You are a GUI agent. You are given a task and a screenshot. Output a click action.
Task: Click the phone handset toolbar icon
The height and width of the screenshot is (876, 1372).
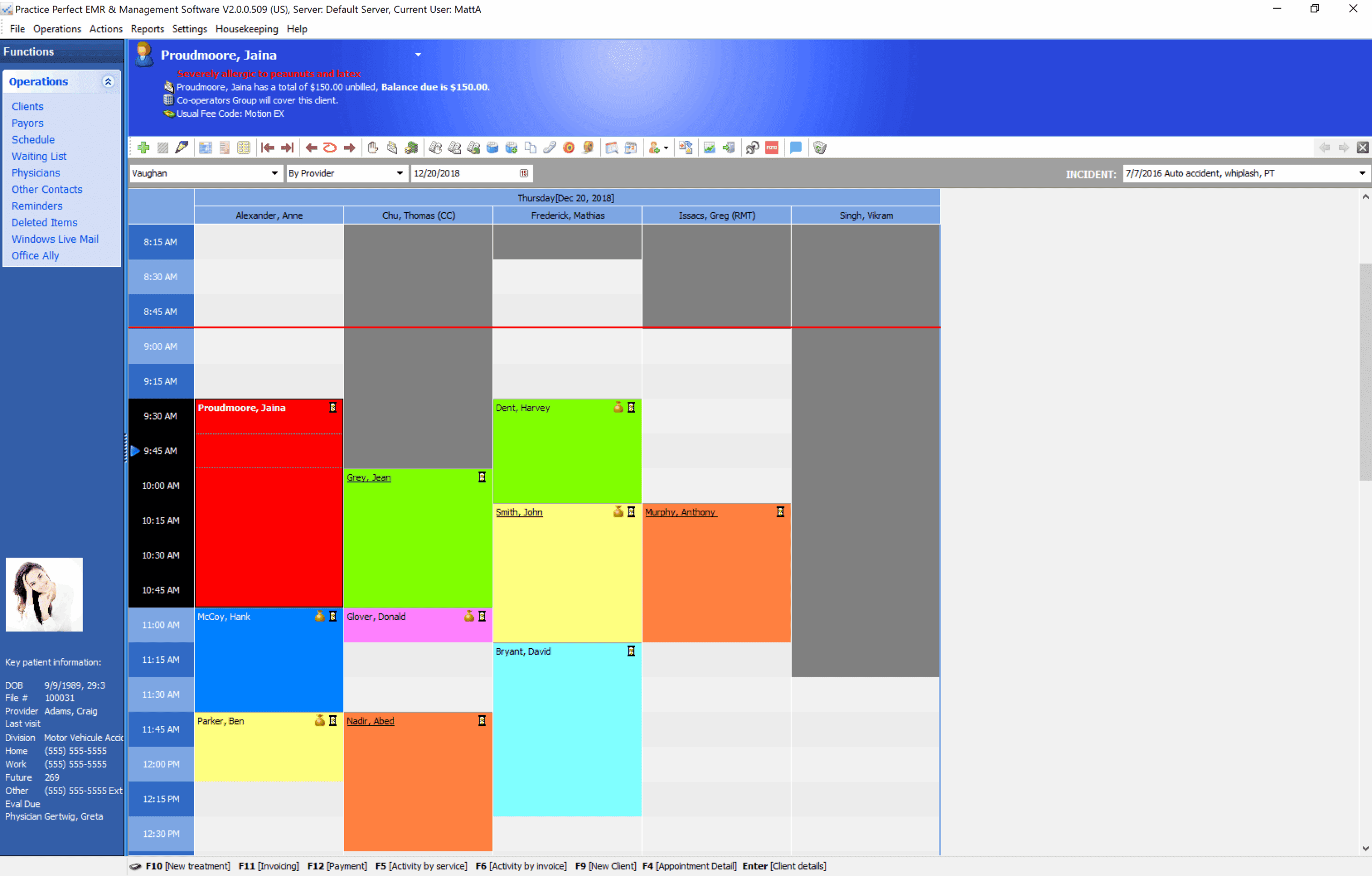pyautogui.click(x=549, y=148)
